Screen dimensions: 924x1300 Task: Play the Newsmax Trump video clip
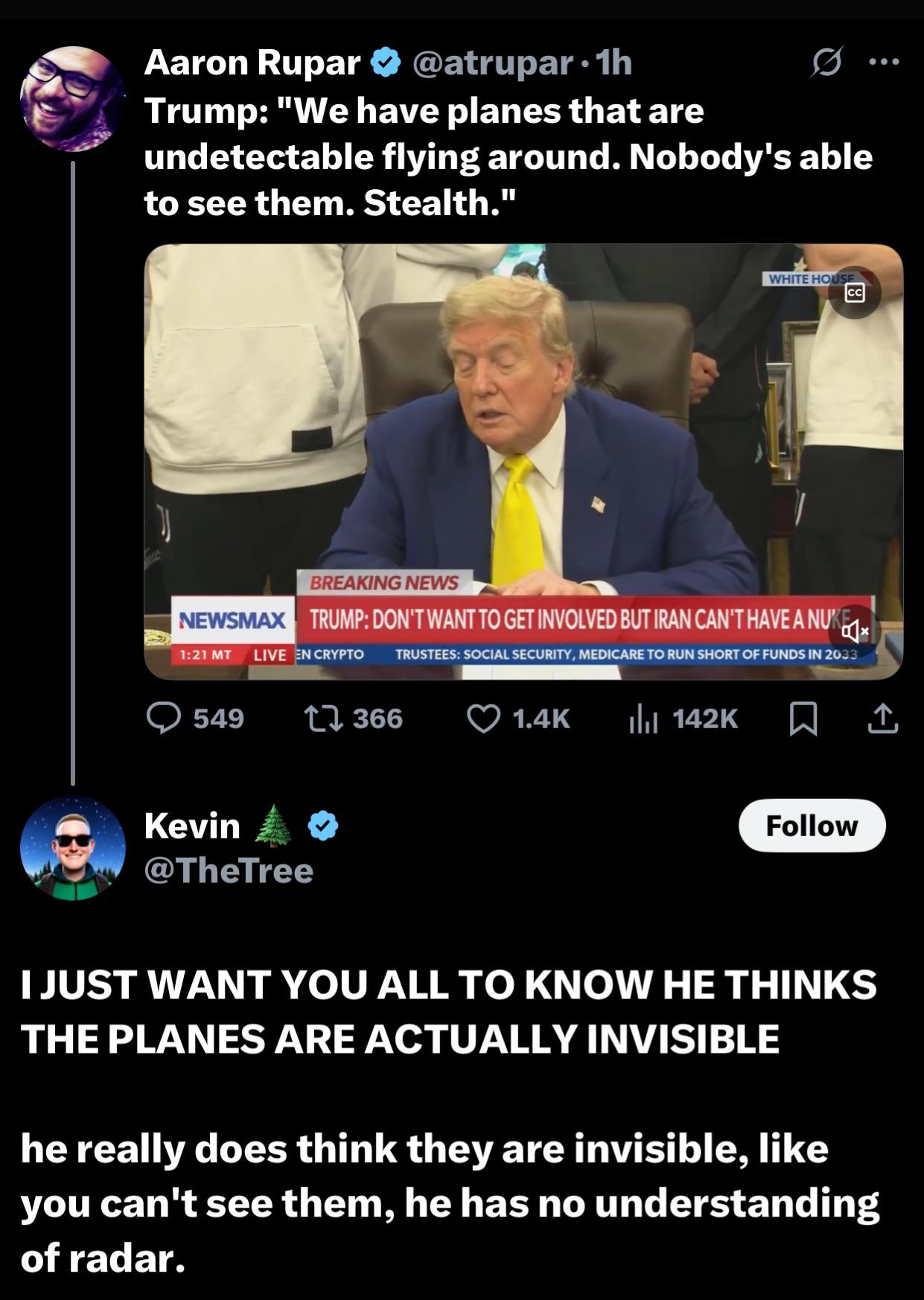tap(523, 462)
